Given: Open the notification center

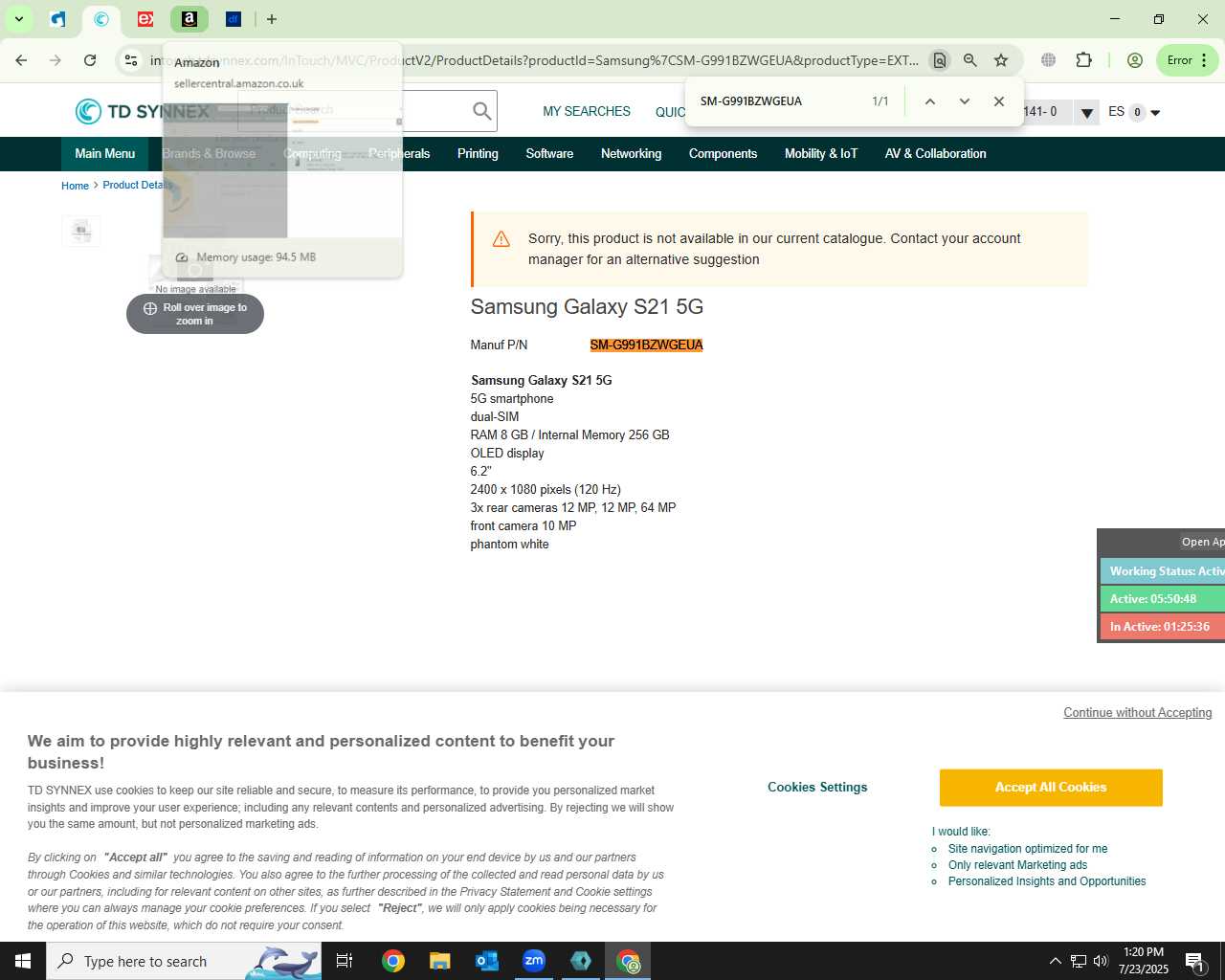Looking at the screenshot, I should [1194, 961].
